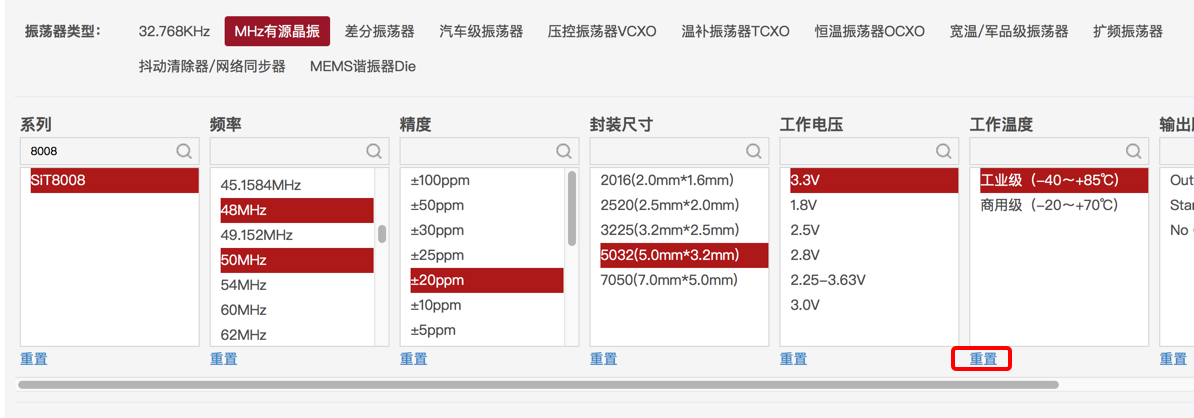Focus the 工作电压 search input field
The image size is (1194, 418).
[x=869, y=151]
